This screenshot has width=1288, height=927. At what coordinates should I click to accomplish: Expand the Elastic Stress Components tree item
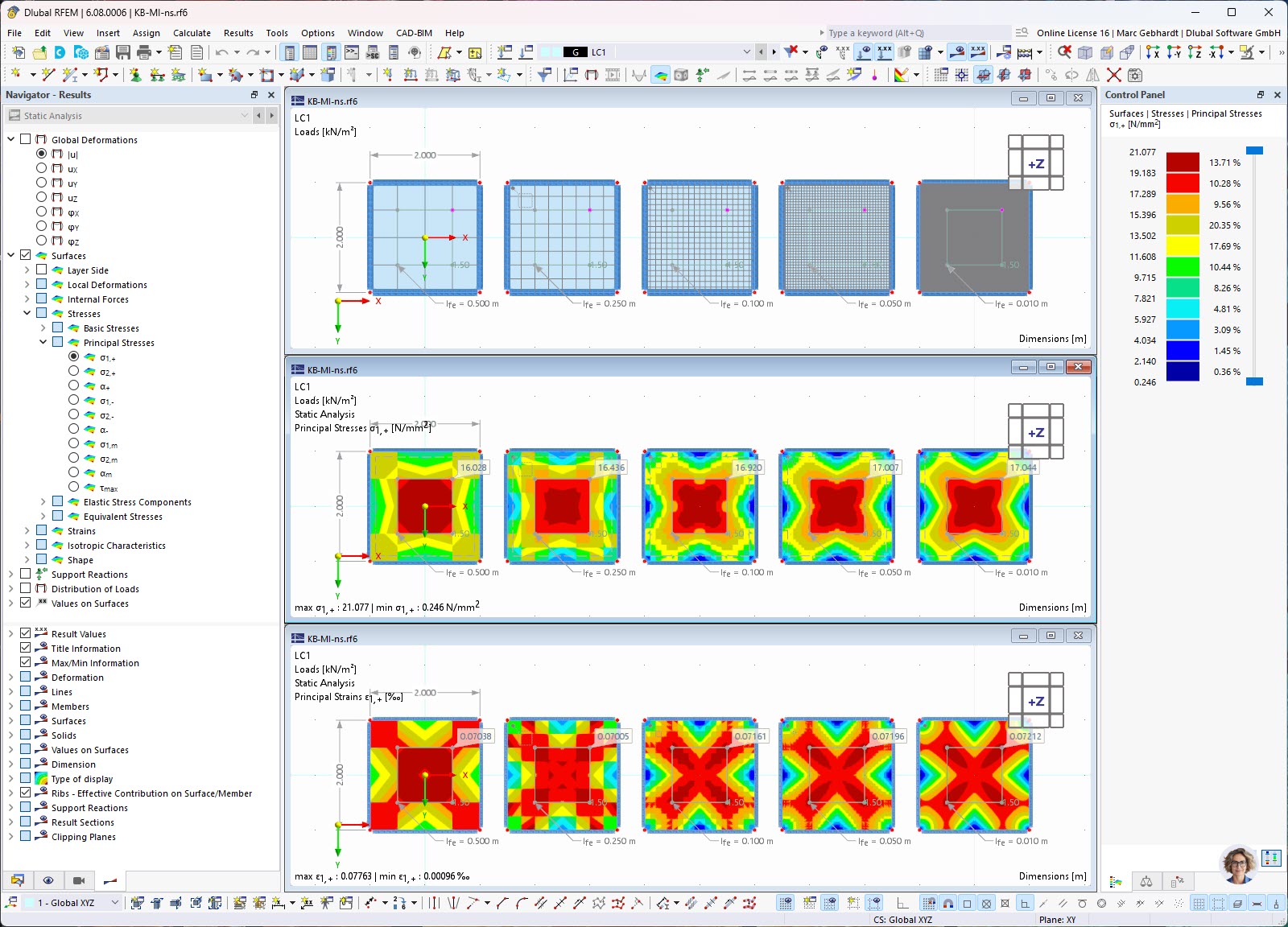tap(42, 501)
